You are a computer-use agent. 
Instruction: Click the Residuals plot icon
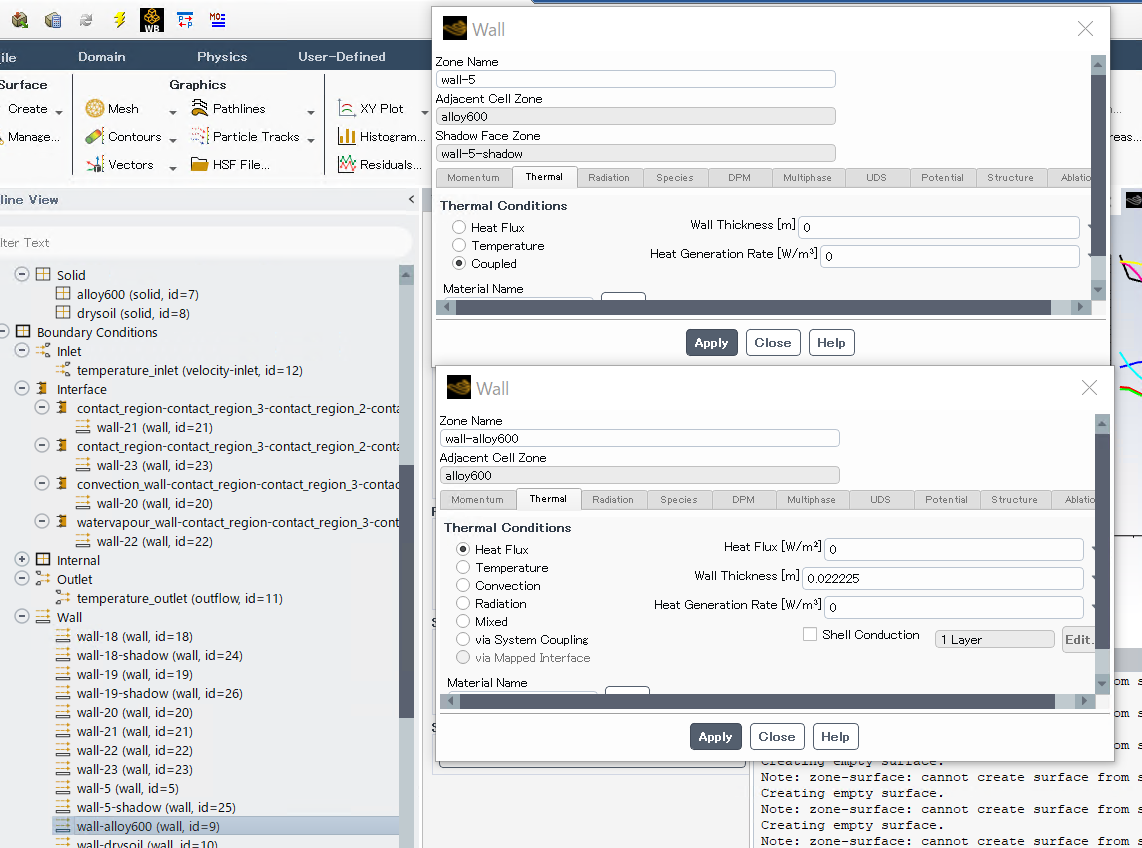[347, 165]
